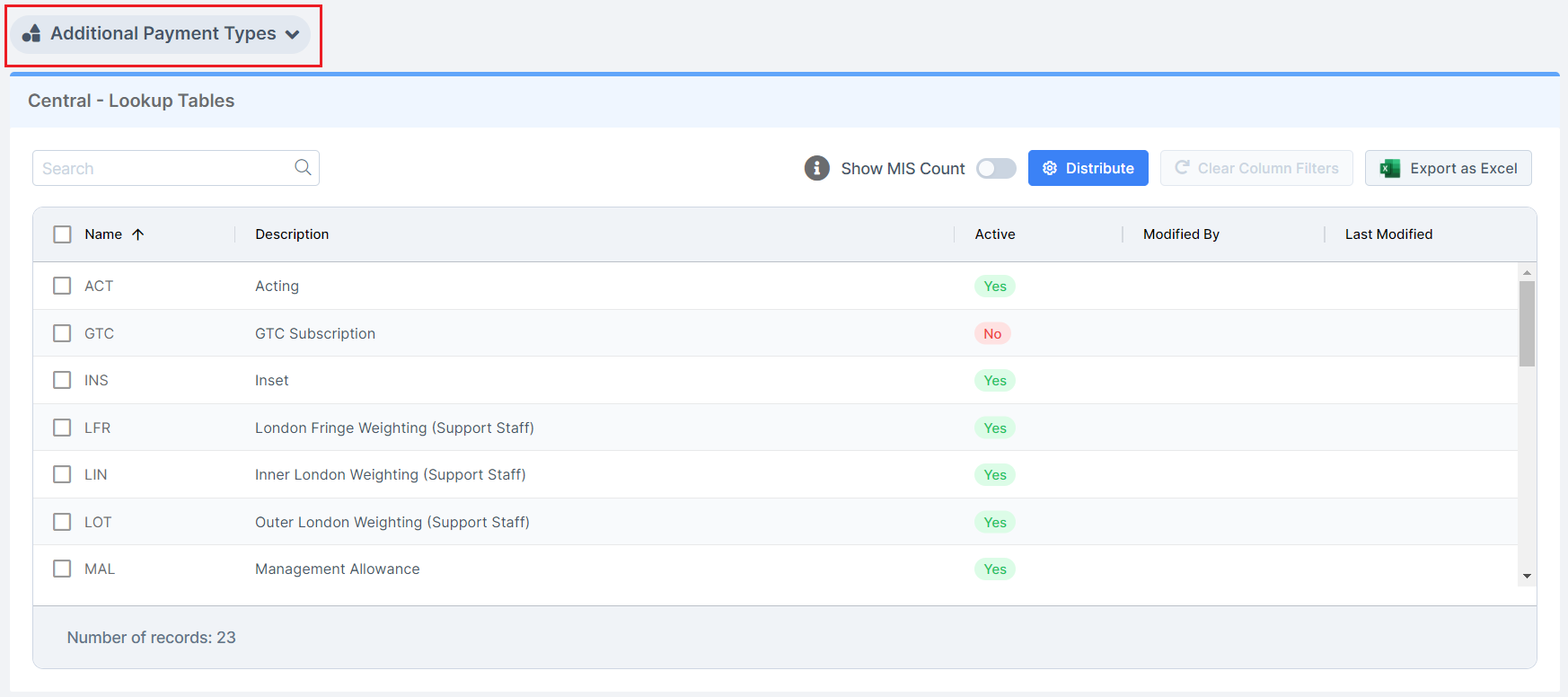The image size is (1568, 697).
Task: Click the LIN name cell
Action: click(95, 474)
